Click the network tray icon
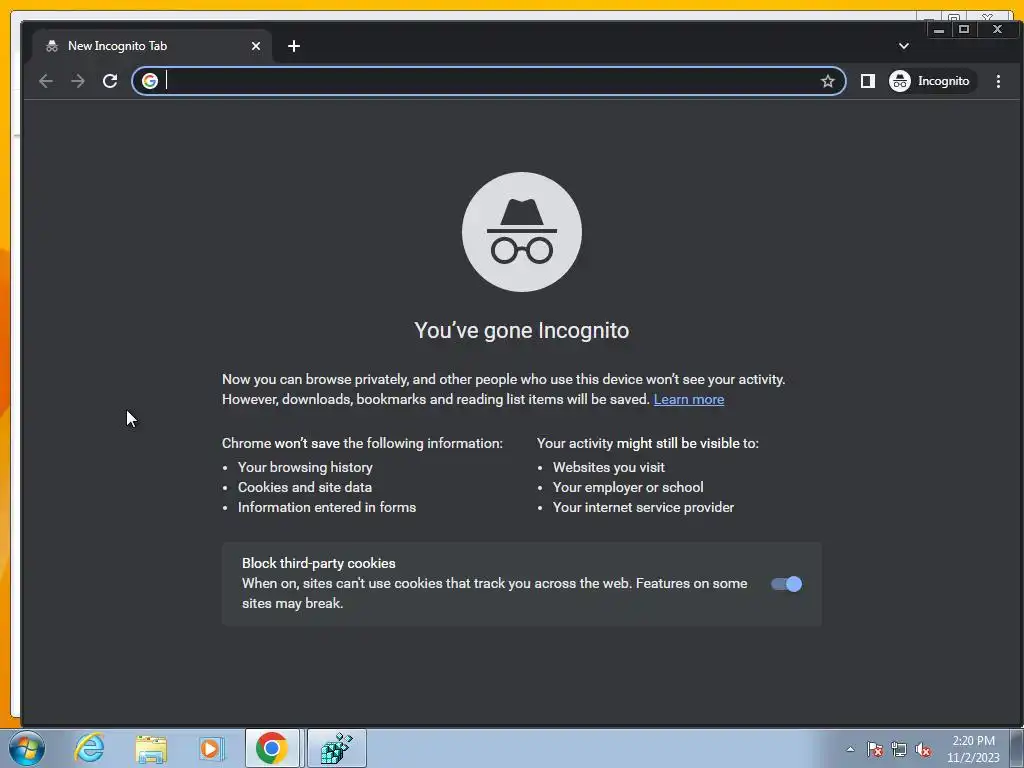Viewport: 1024px width, 768px height. (x=899, y=750)
